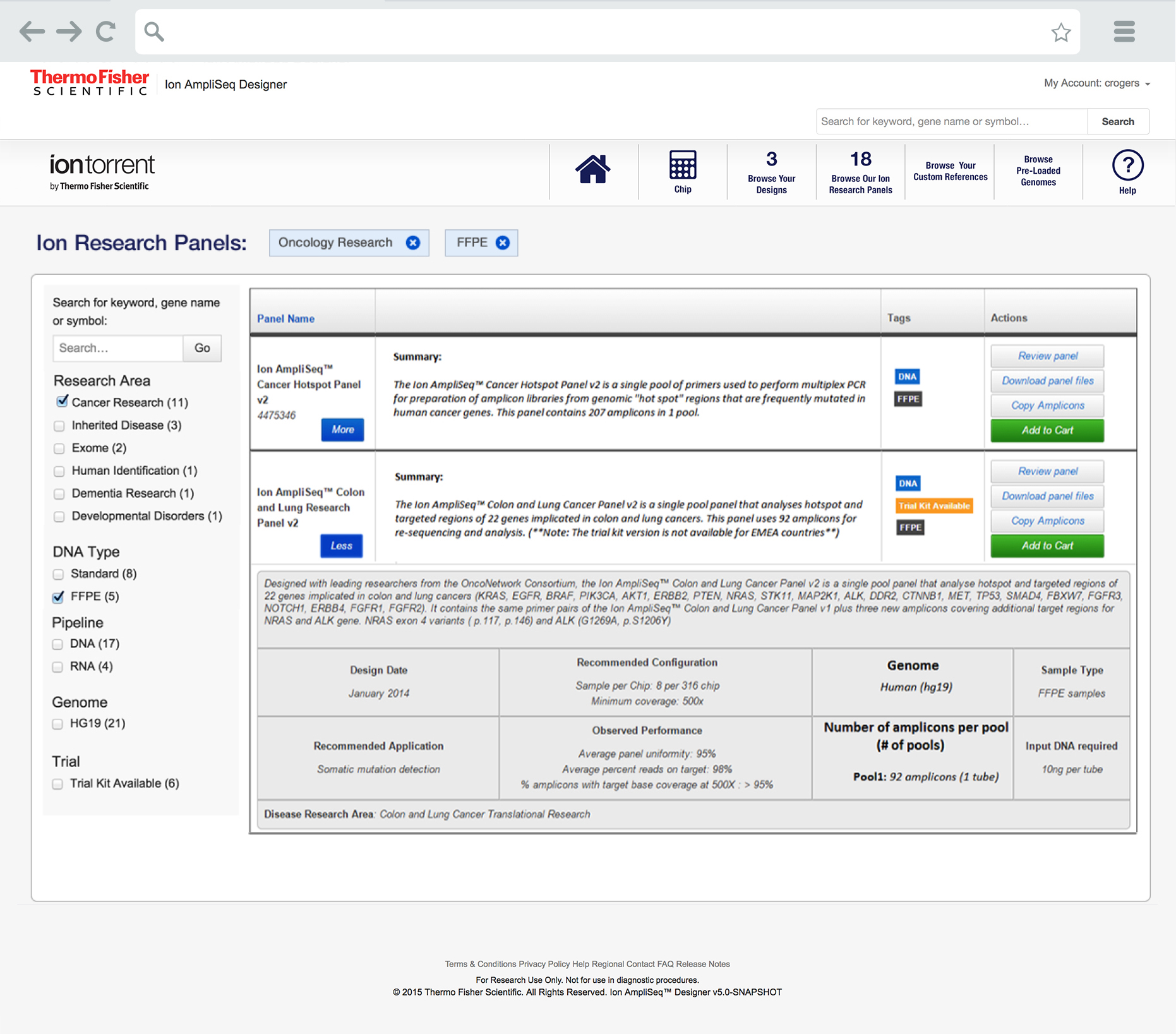
Task: Focus the sidebar Search input box
Action: (x=118, y=348)
